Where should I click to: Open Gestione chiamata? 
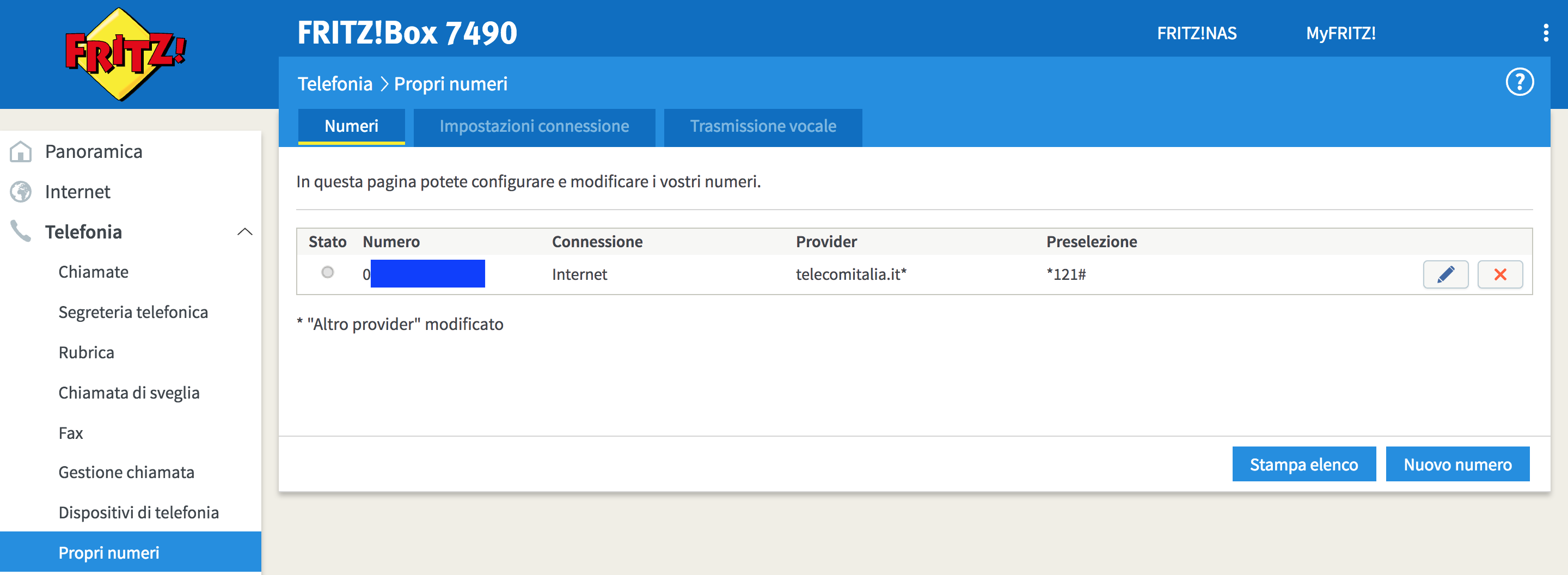click(x=127, y=472)
